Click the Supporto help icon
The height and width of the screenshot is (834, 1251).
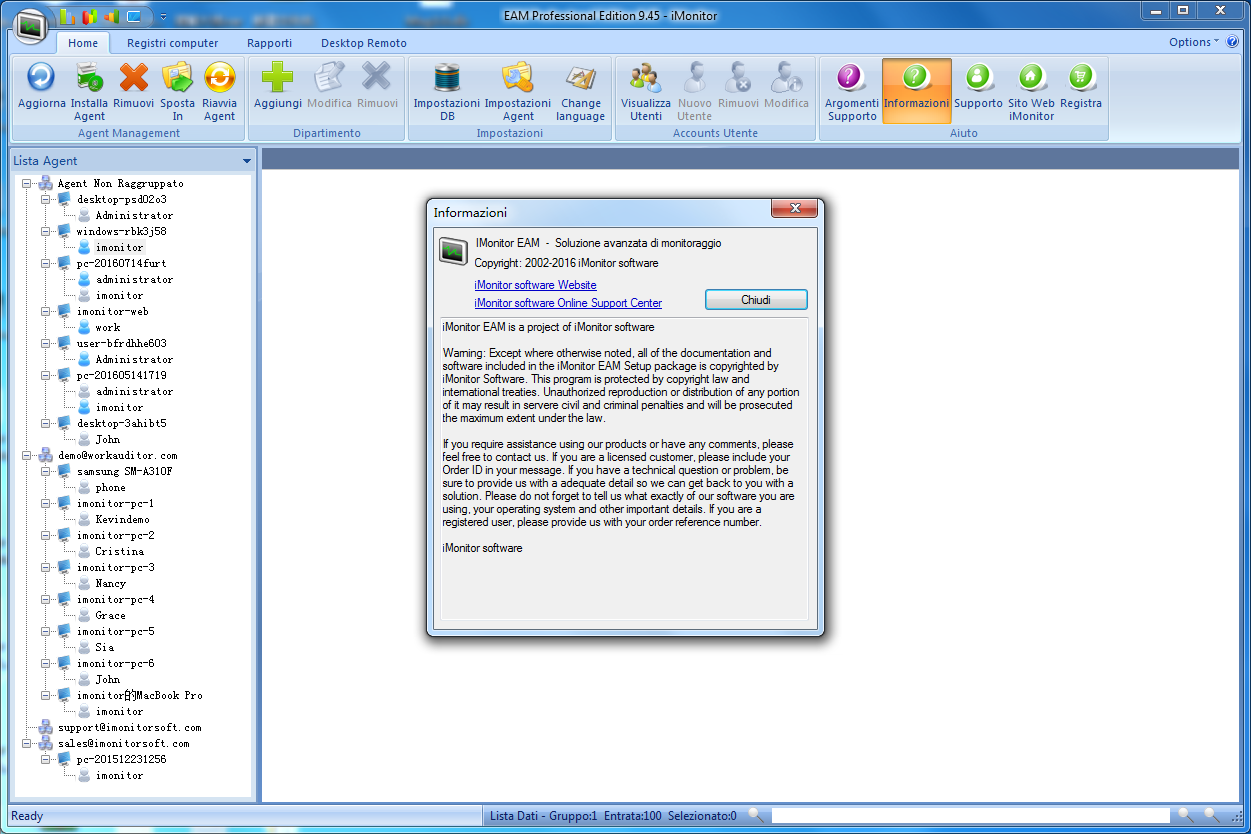[978, 78]
